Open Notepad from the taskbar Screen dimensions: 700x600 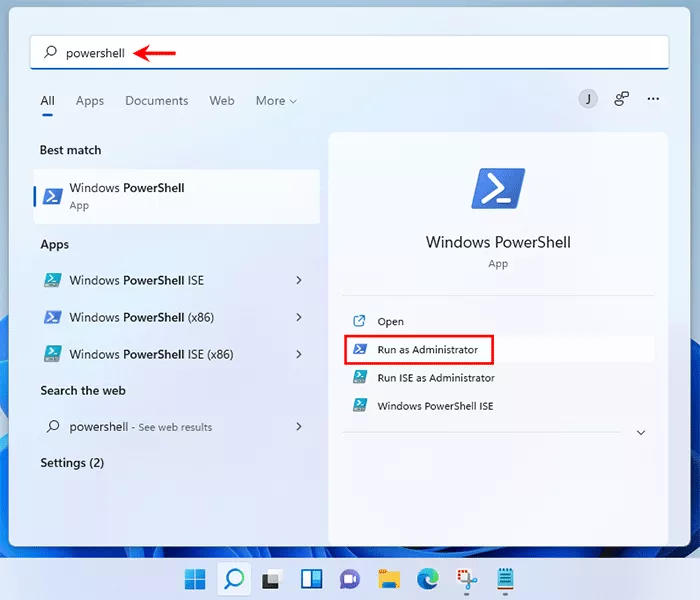[x=505, y=579]
